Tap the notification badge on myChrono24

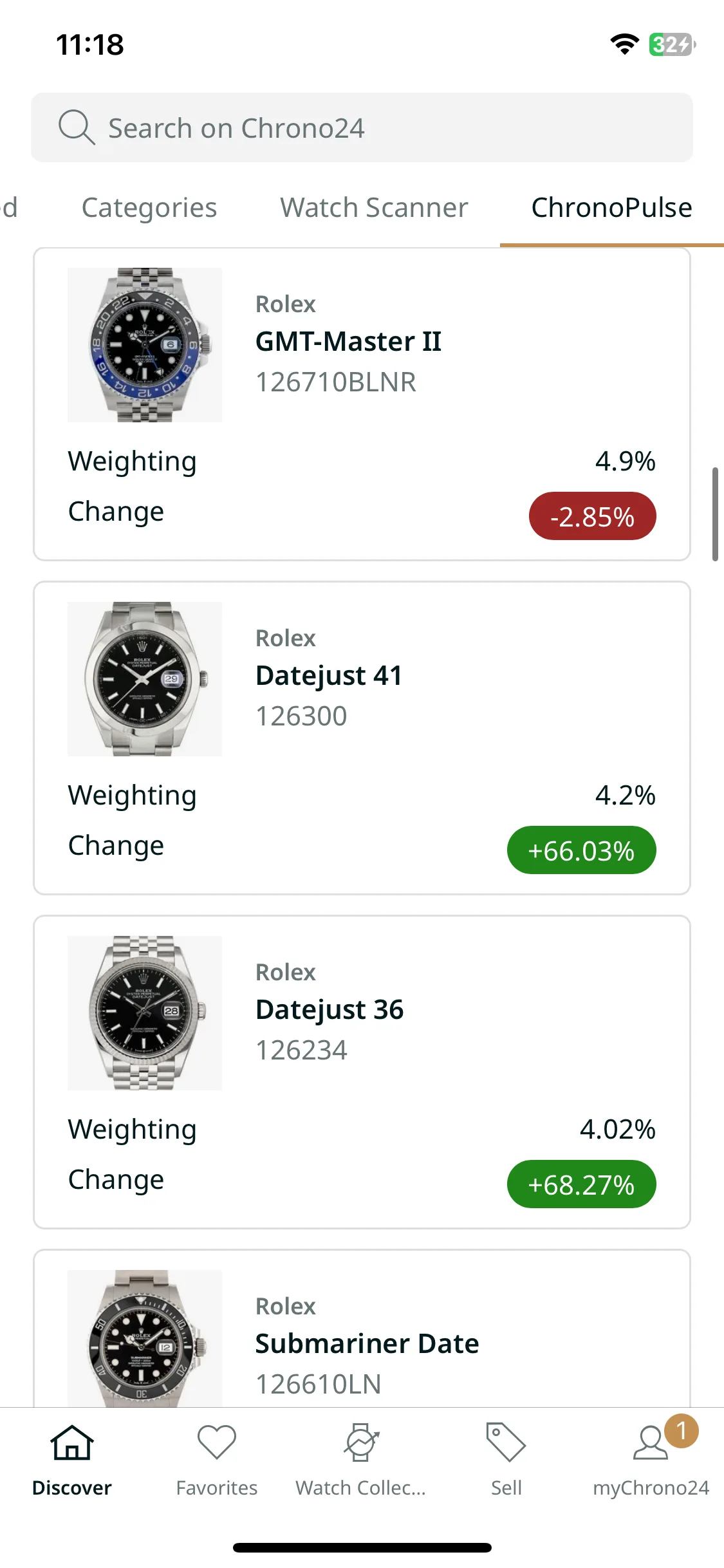pyautogui.click(x=682, y=1431)
